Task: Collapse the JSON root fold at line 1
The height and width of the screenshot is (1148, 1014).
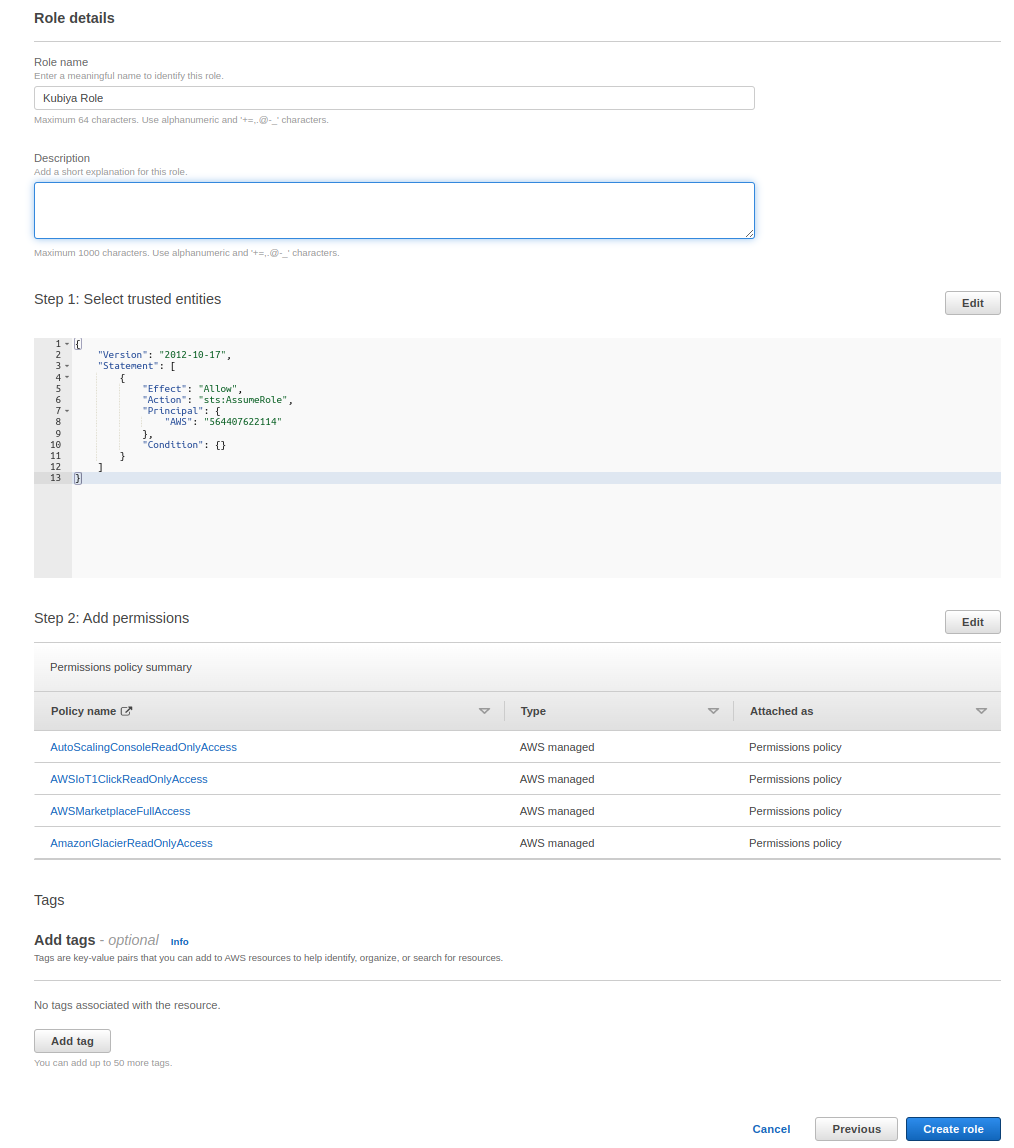Action: click(67, 344)
